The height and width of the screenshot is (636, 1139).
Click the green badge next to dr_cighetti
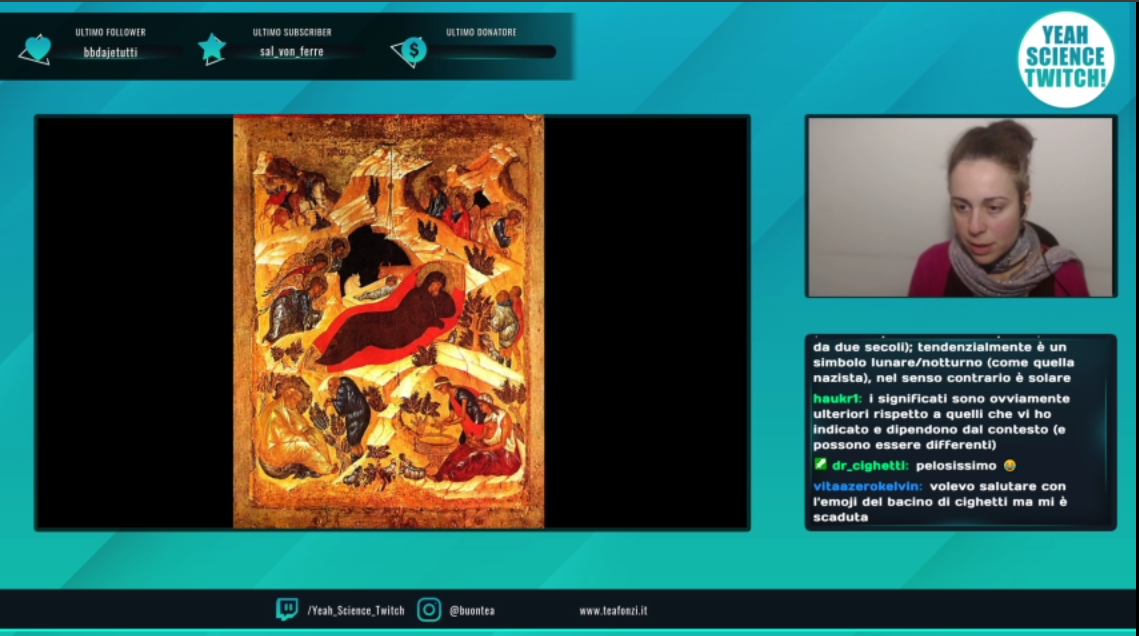[x=820, y=464]
